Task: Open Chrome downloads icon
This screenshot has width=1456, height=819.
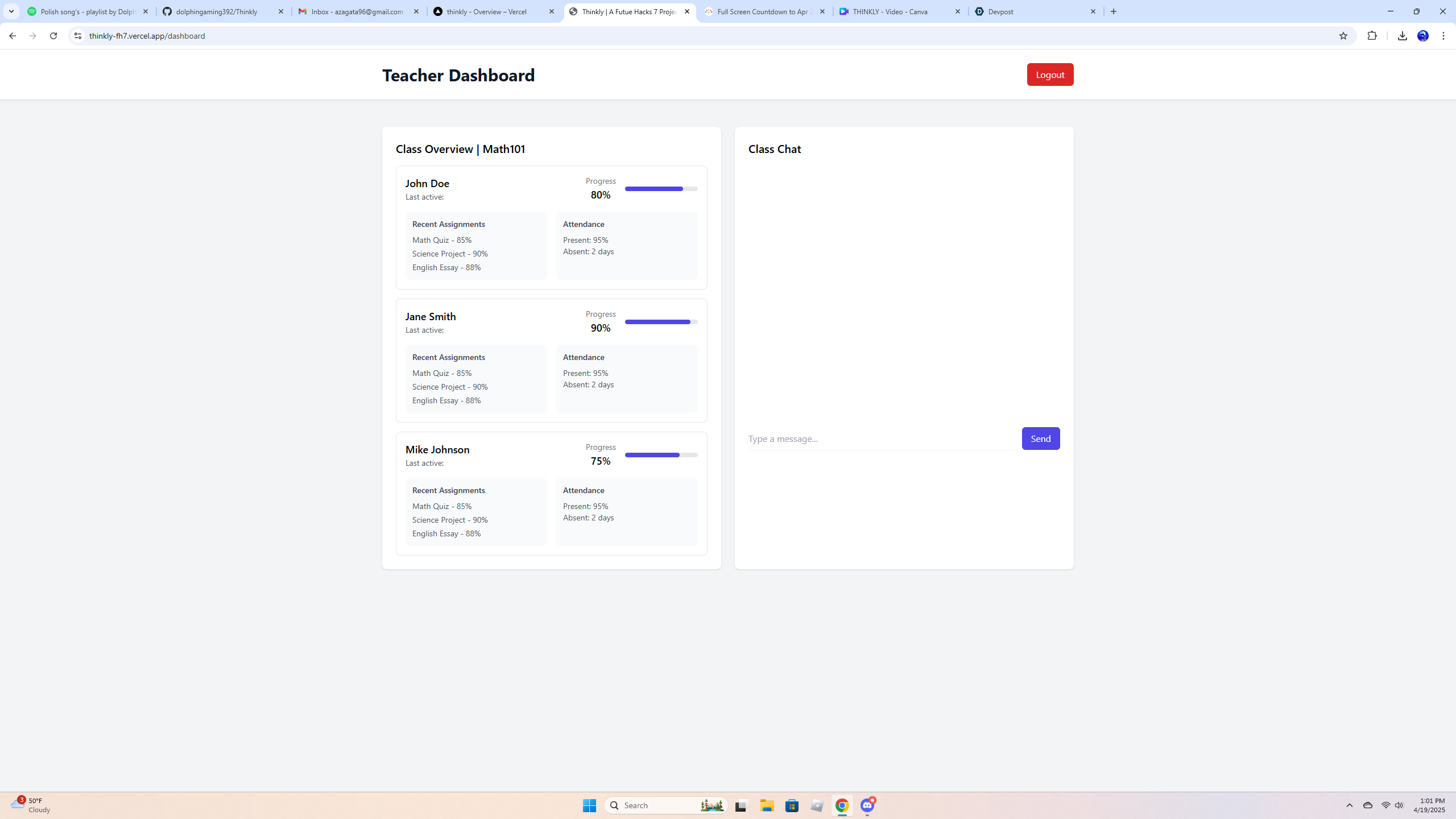Action: point(1403,36)
